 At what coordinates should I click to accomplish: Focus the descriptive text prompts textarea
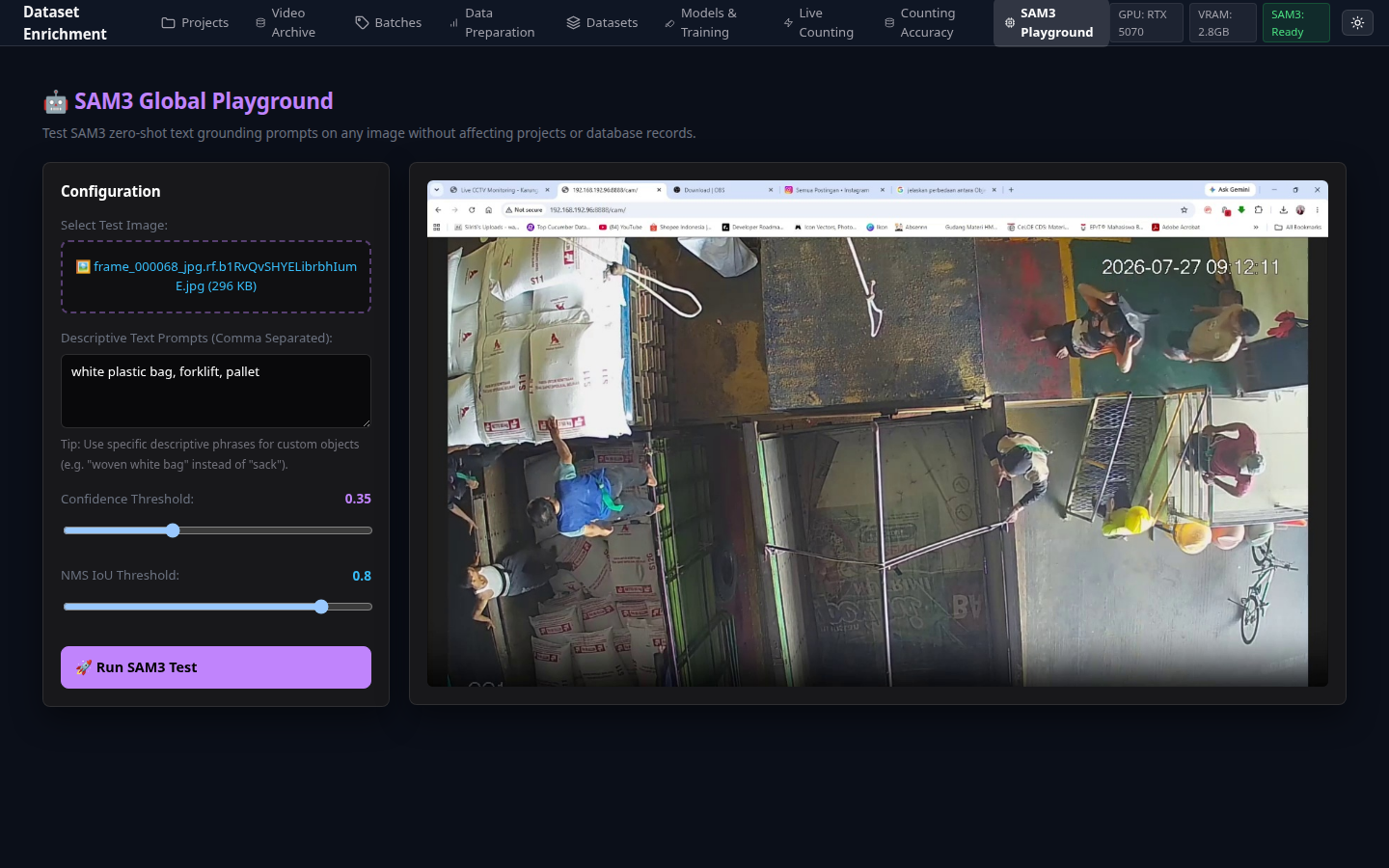(216, 391)
